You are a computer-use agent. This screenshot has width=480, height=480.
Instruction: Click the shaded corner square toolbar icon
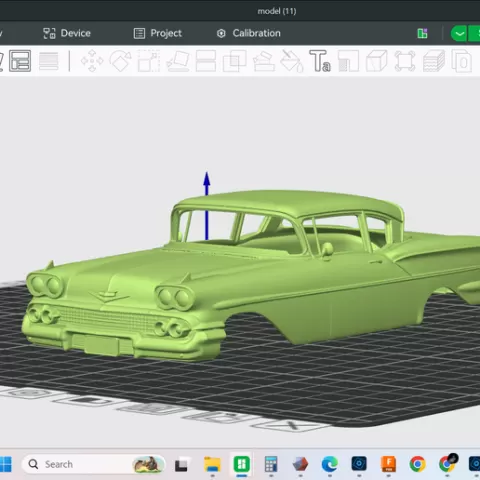tap(348, 61)
